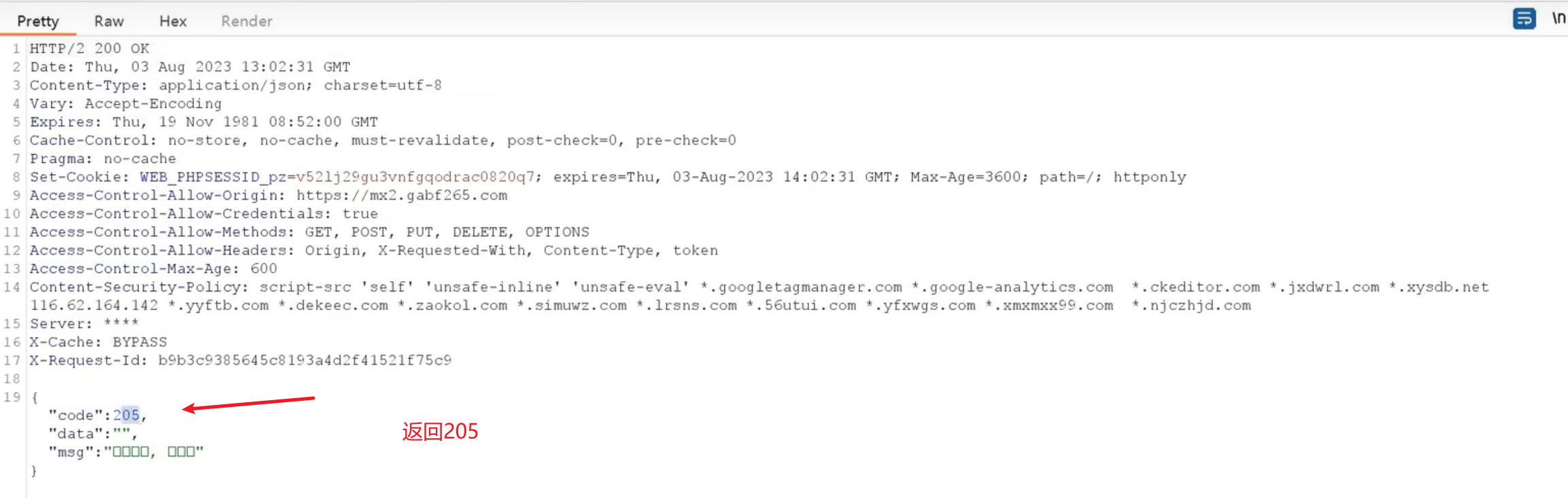Click the HTTP/2 200 OK status line
The image size is (1568, 498).
point(89,49)
